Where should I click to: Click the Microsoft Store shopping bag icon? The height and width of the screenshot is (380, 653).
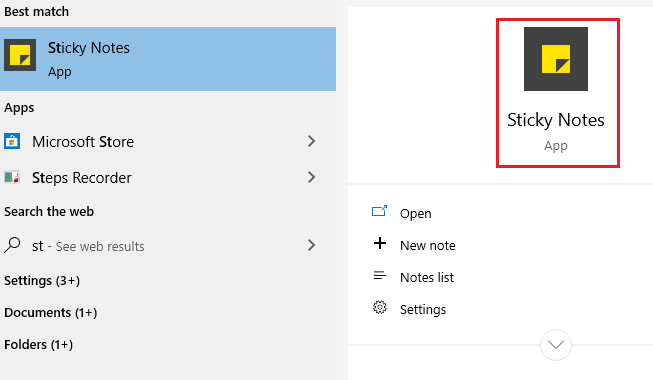[12, 141]
